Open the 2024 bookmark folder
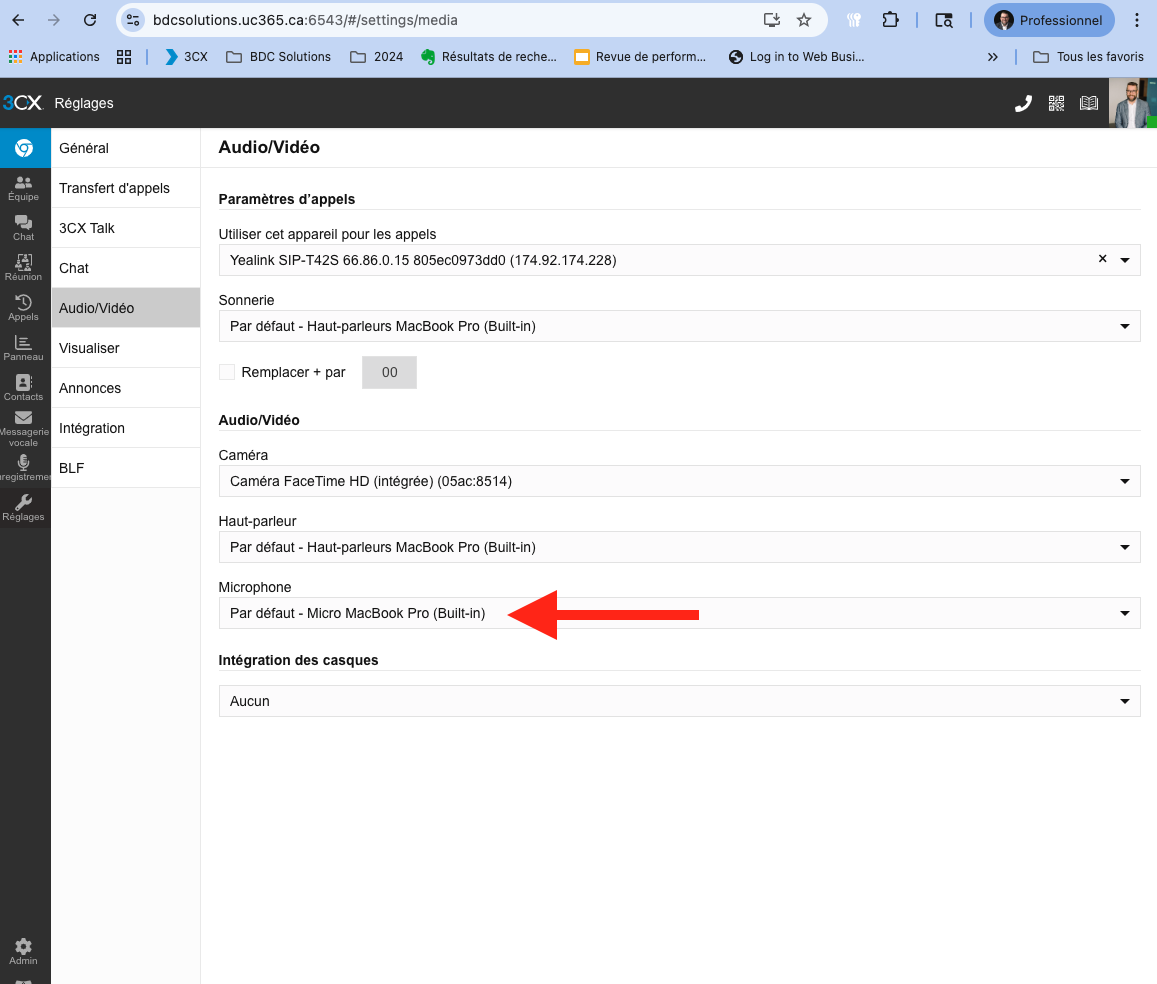This screenshot has width=1157, height=984. click(376, 57)
